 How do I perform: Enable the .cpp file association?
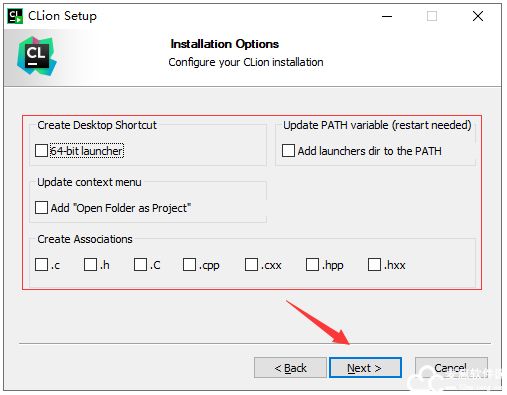click(x=189, y=265)
